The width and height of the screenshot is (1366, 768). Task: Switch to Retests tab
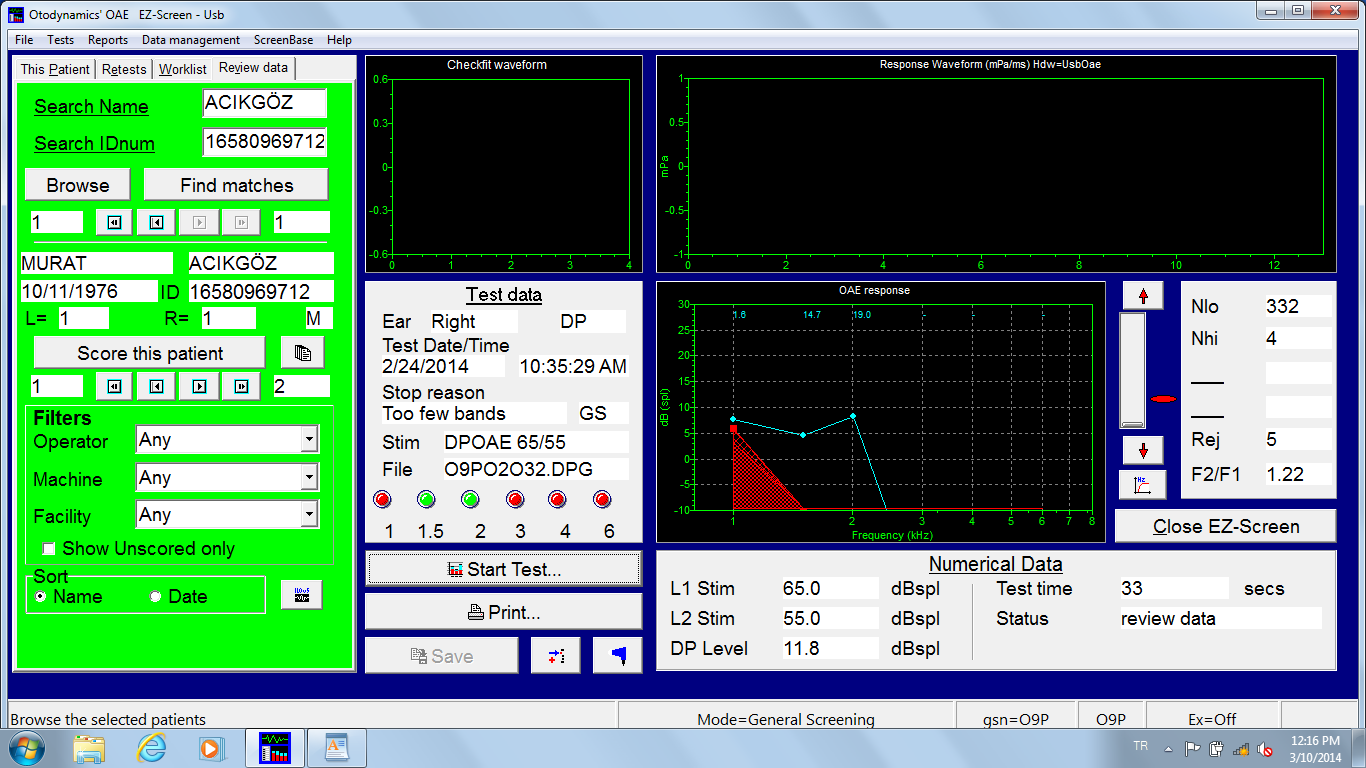pyautogui.click(x=125, y=69)
